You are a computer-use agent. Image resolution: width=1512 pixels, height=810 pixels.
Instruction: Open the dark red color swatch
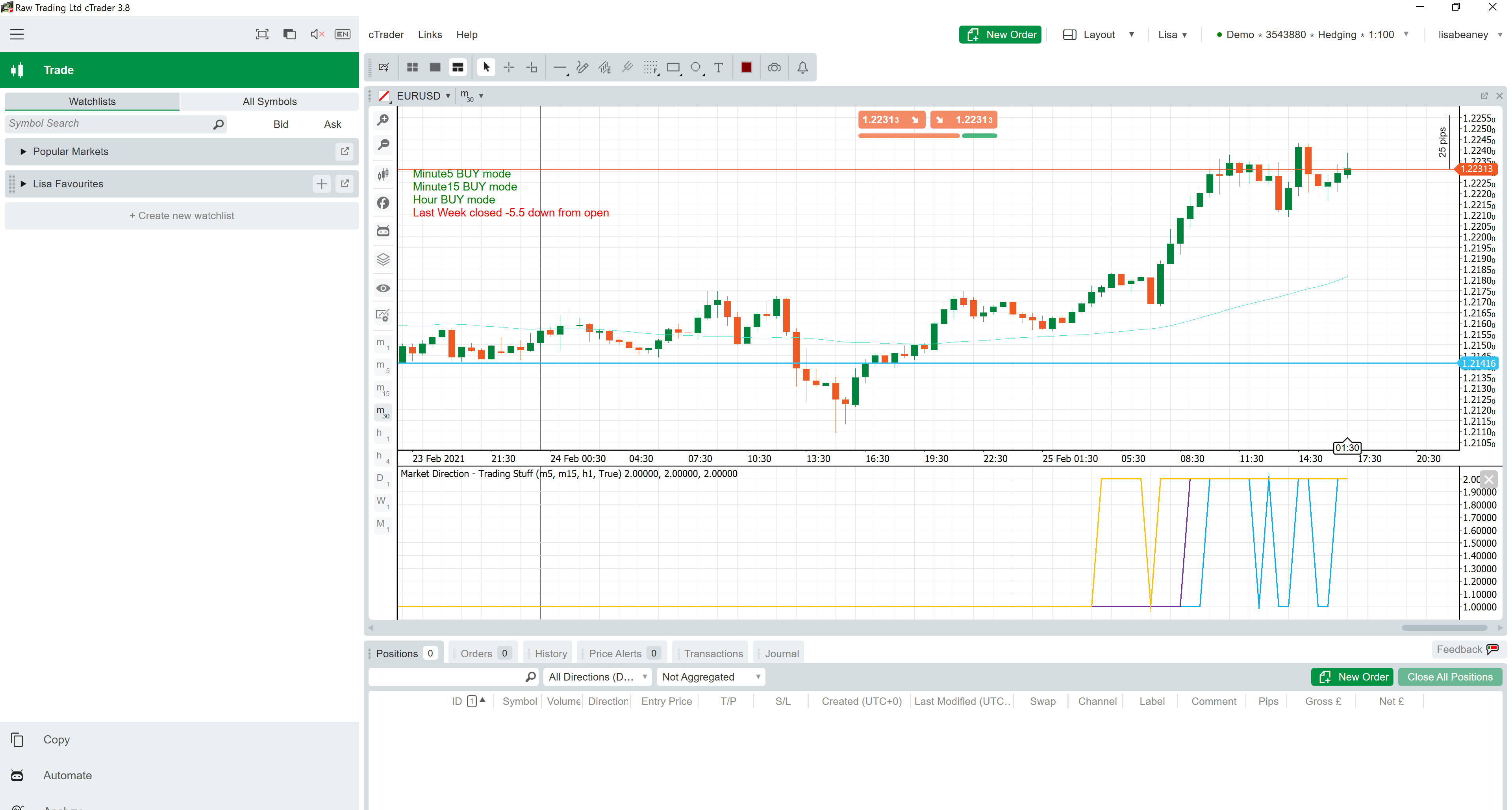click(x=747, y=67)
